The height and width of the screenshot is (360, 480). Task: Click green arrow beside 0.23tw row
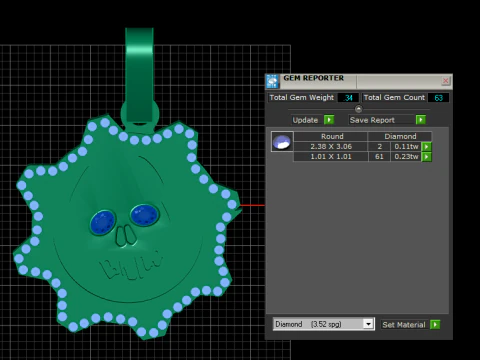click(426, 157)
